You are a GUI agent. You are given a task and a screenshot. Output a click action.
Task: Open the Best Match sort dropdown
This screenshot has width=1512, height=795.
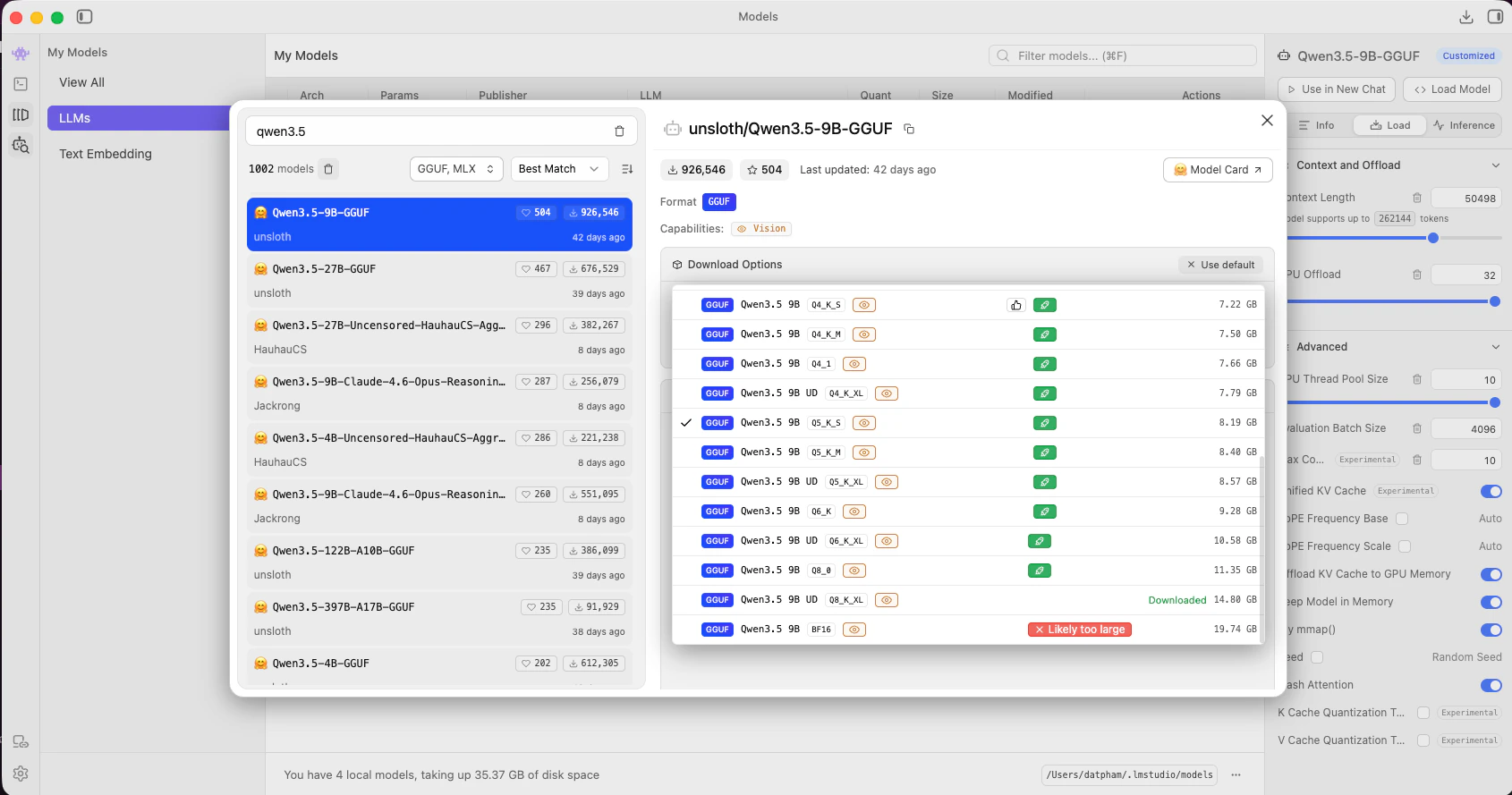point(559,169)
